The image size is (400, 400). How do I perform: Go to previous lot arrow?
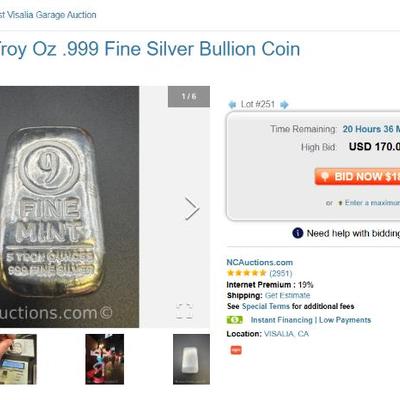pyautogui.click(x=232, y=105)
